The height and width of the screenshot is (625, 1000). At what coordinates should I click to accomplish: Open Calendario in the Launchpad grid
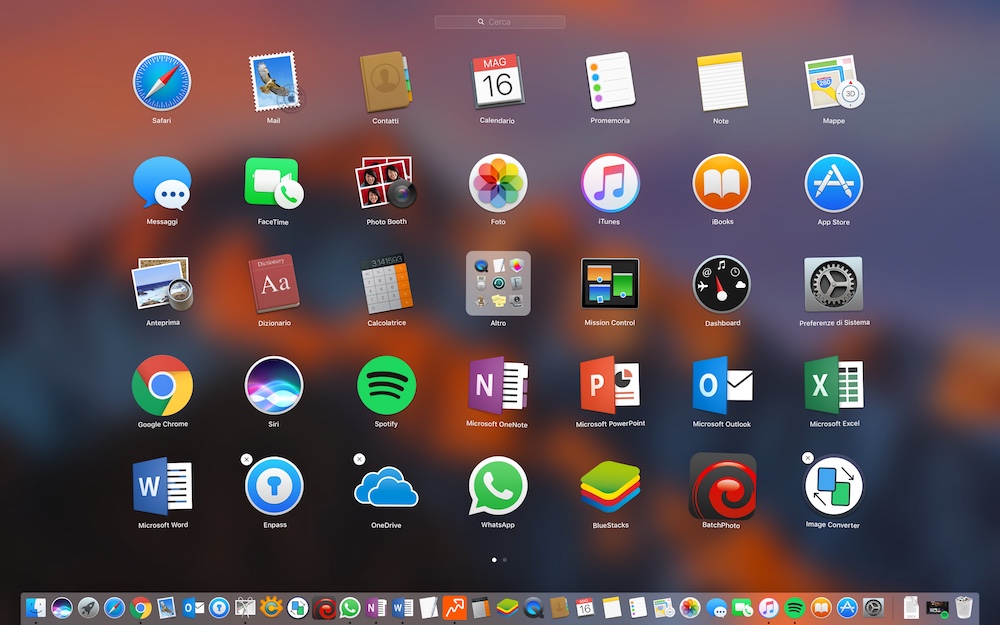(x=497, y=82)
